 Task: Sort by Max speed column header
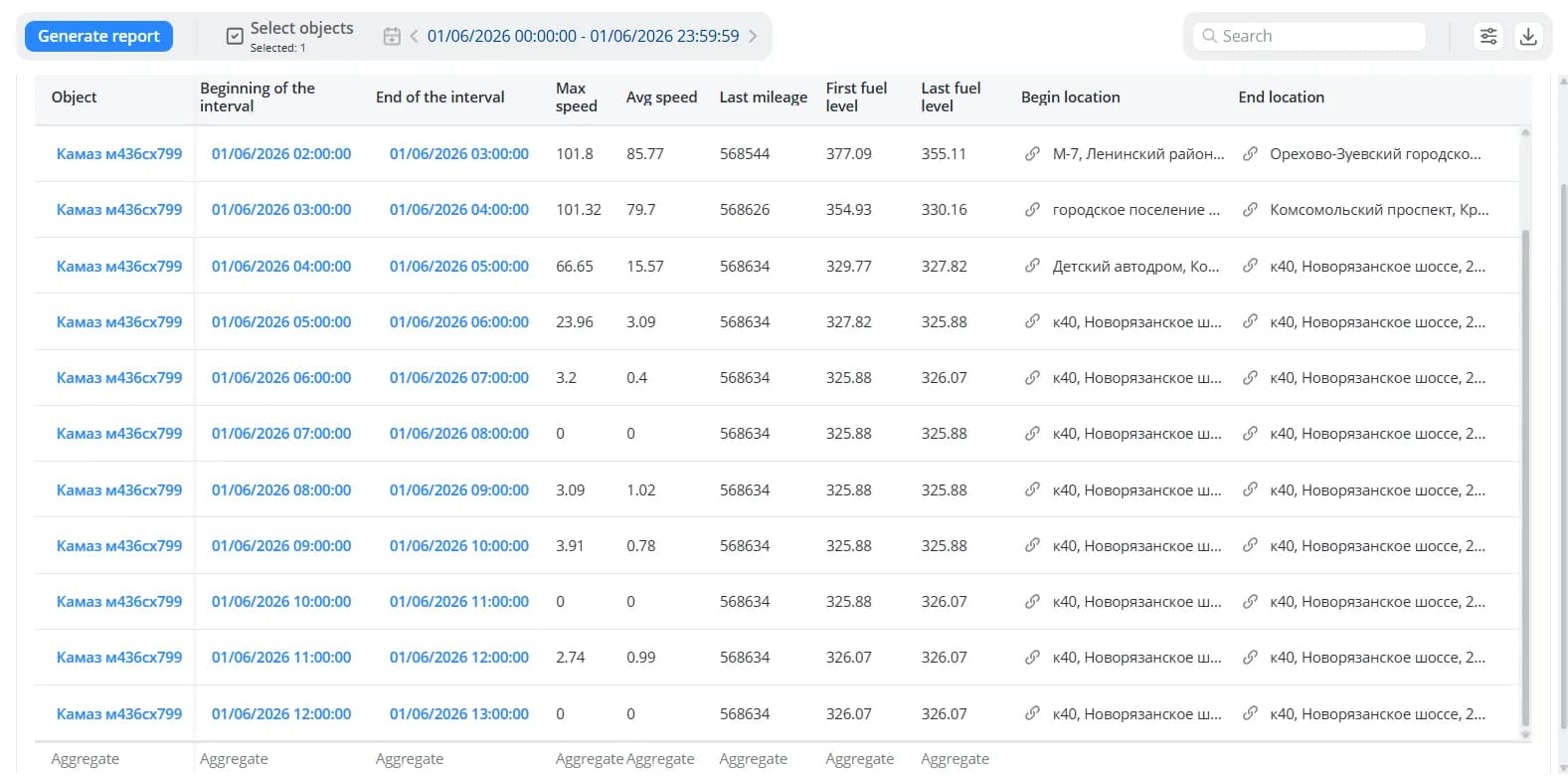pyautogui.click(x=577, y=97)
